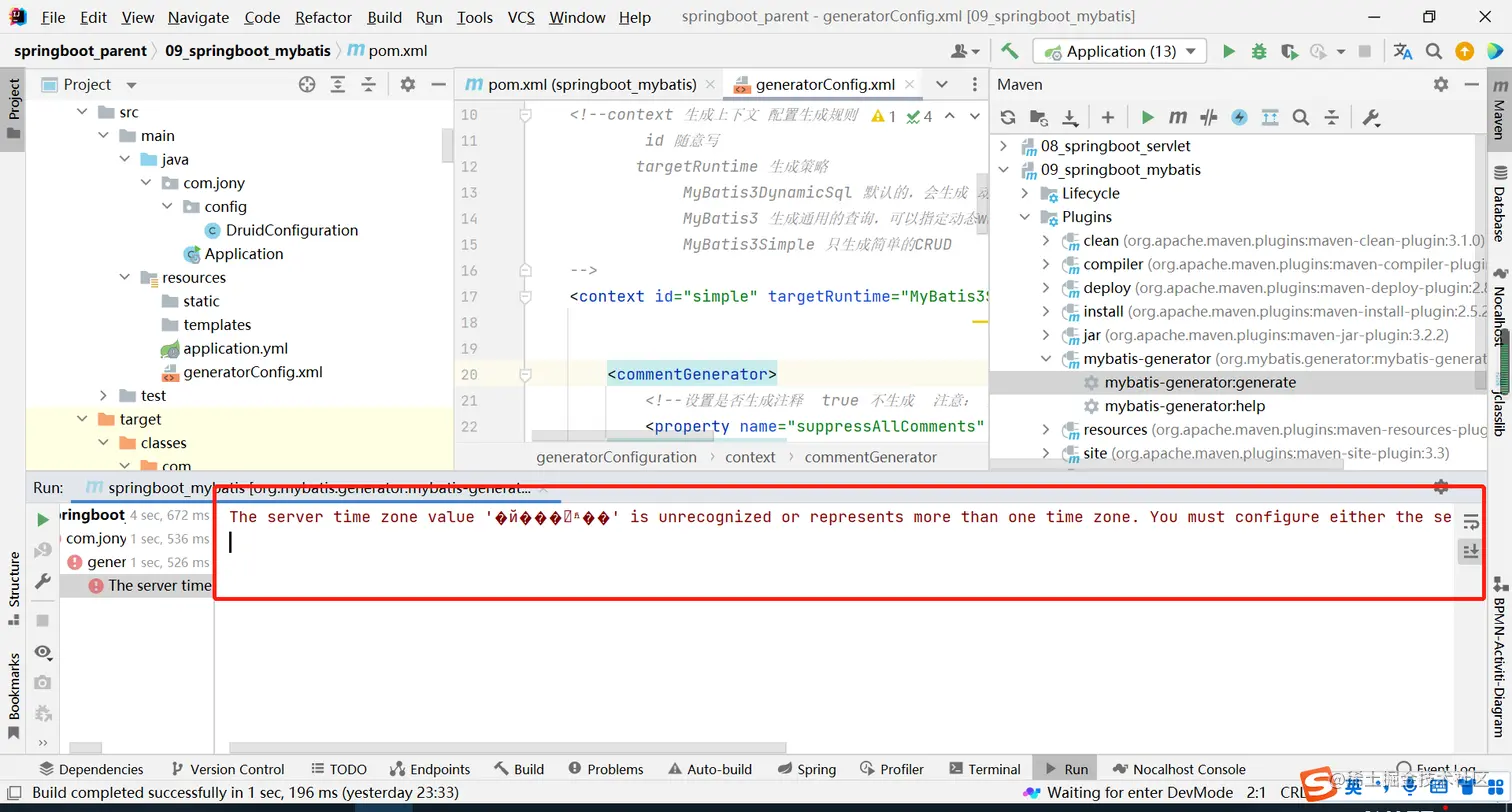Click Generate Sources and Update Folders in Maven toolbar
The image size is (1512, 812).
tap(1039, 118)
